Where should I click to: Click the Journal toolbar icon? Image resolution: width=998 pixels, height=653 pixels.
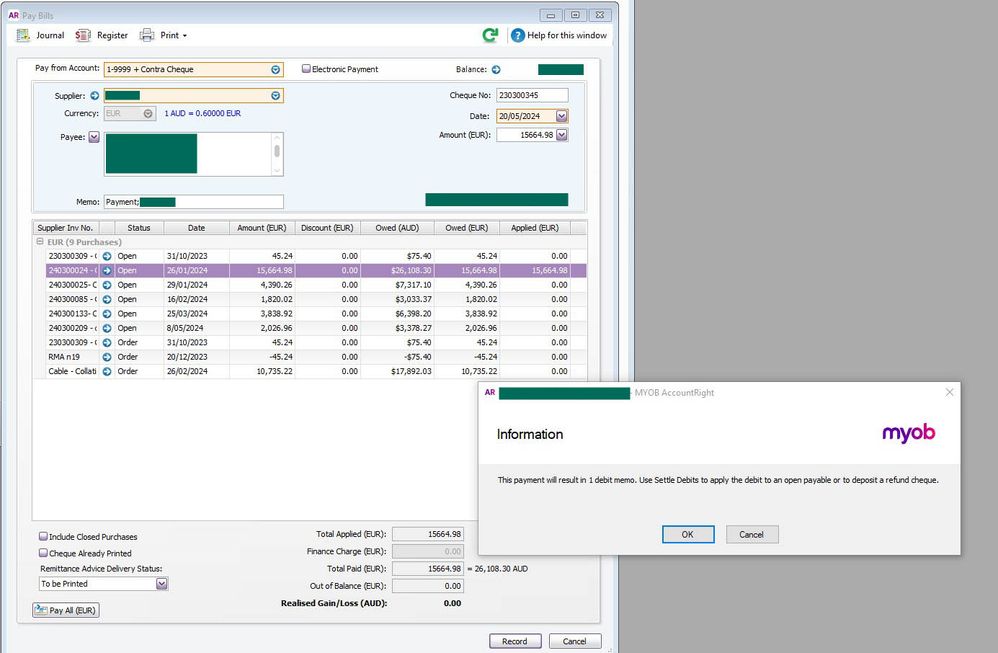point(24,35)
